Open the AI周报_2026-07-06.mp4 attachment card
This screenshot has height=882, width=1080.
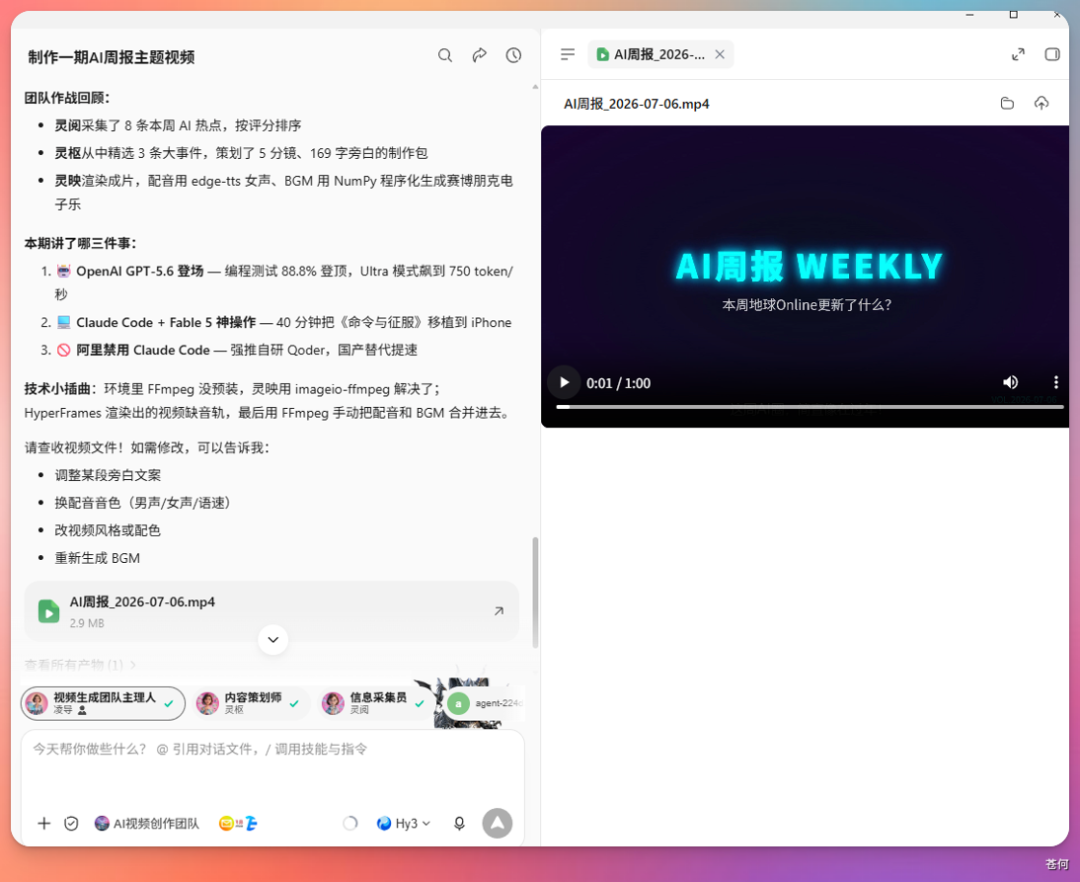point(271,611)
